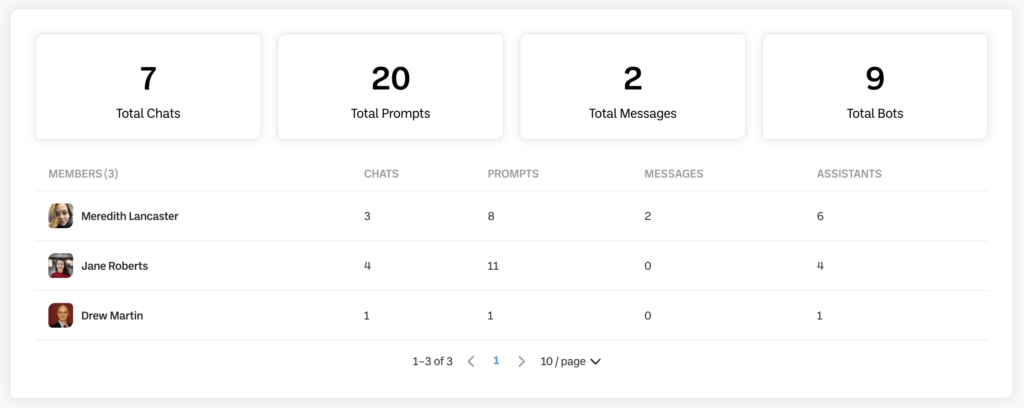Viewport: 1024px width, 408px height.
Task: Select the Total Chats summary card
Action: (x=148, y=87)
